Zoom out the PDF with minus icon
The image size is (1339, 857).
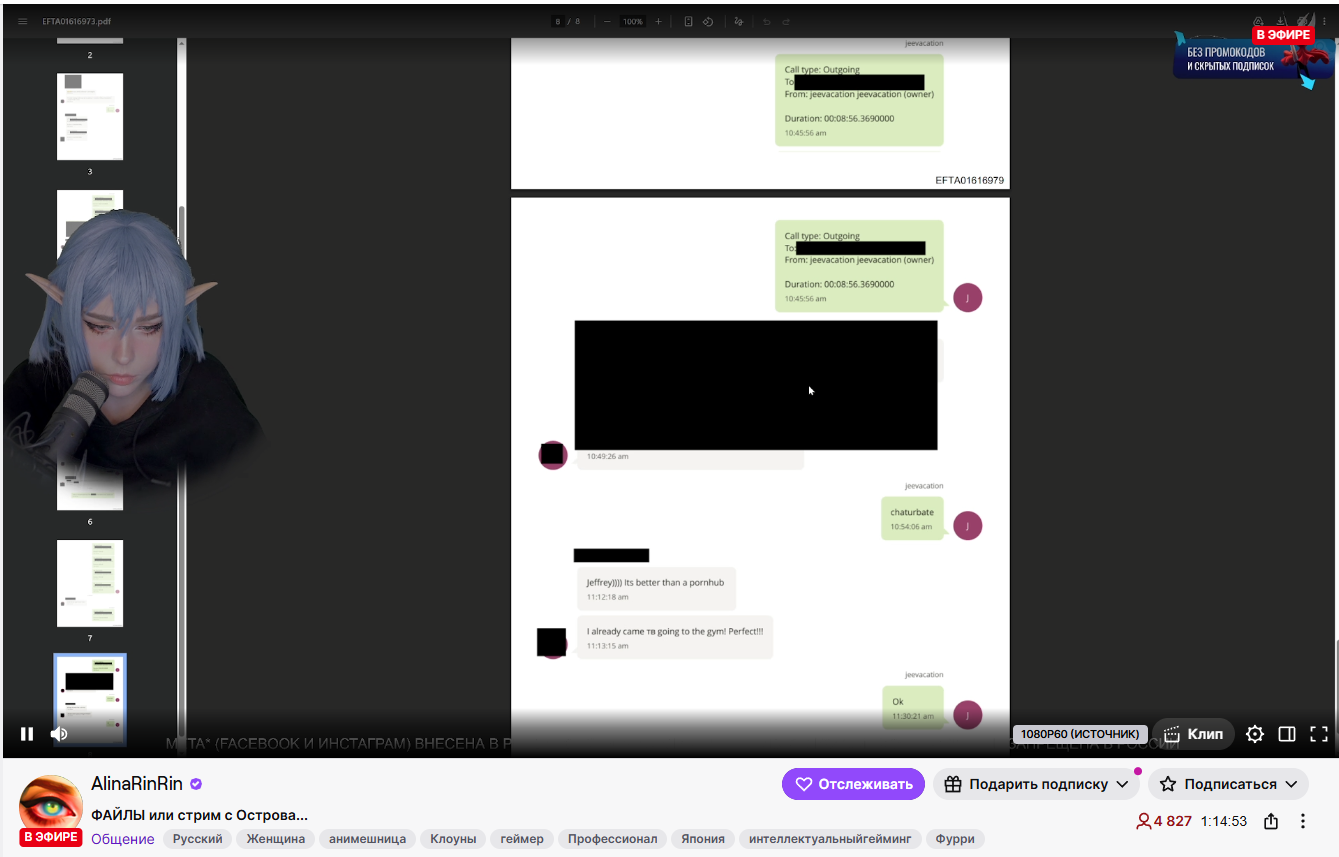point(607,21)
